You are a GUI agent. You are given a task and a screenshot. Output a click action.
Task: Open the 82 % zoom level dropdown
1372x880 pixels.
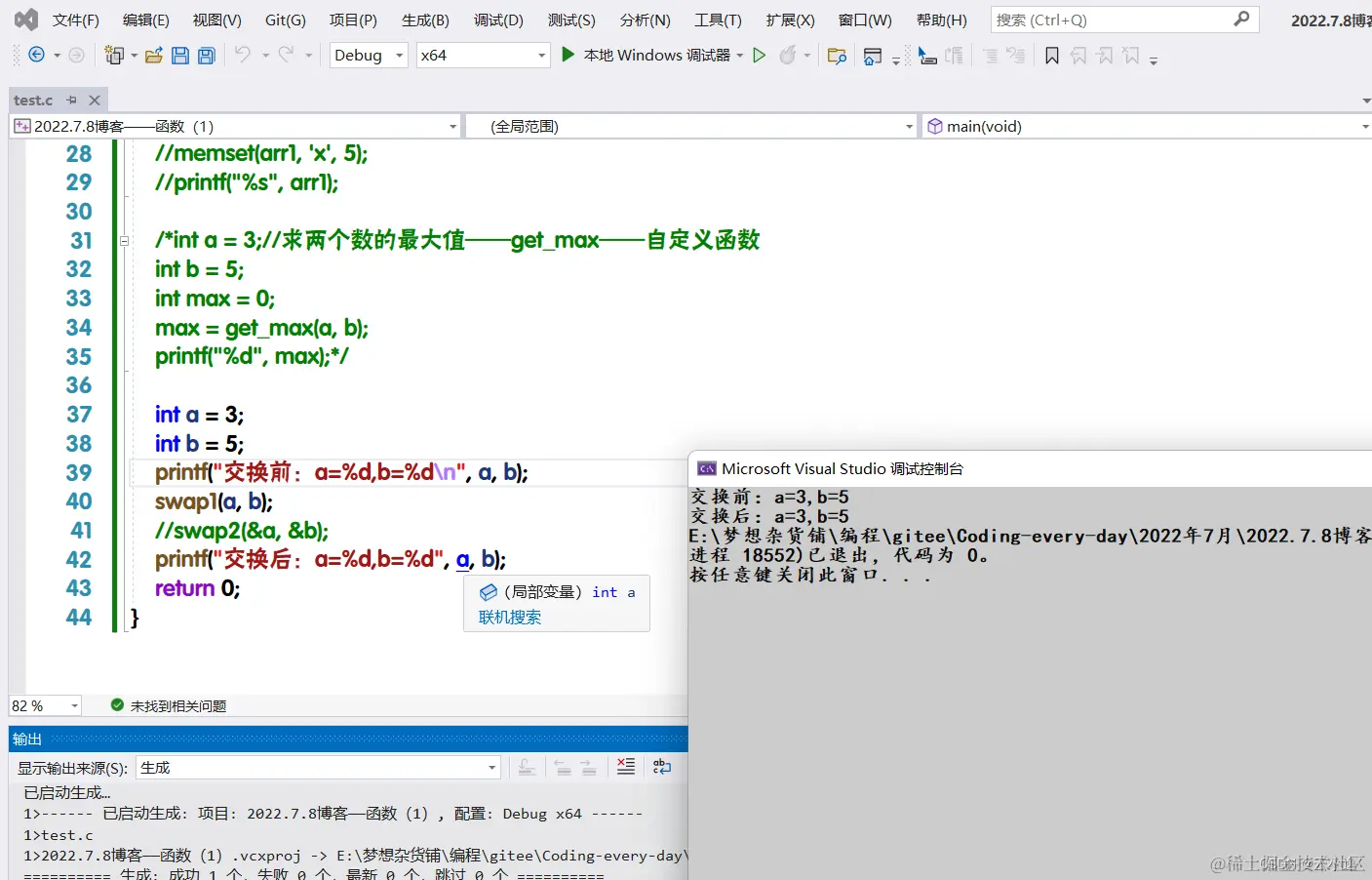point(74,705)
